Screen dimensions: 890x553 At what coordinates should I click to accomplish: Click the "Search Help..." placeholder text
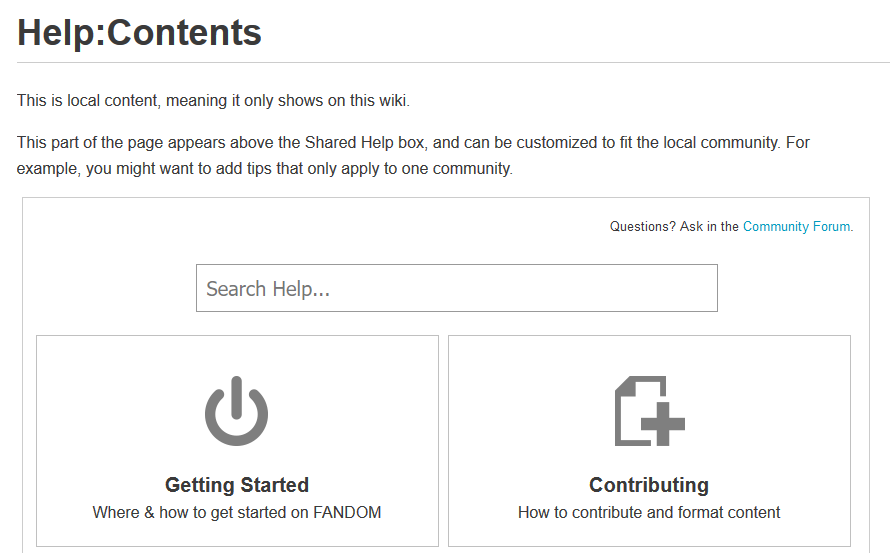coord(268,289)
